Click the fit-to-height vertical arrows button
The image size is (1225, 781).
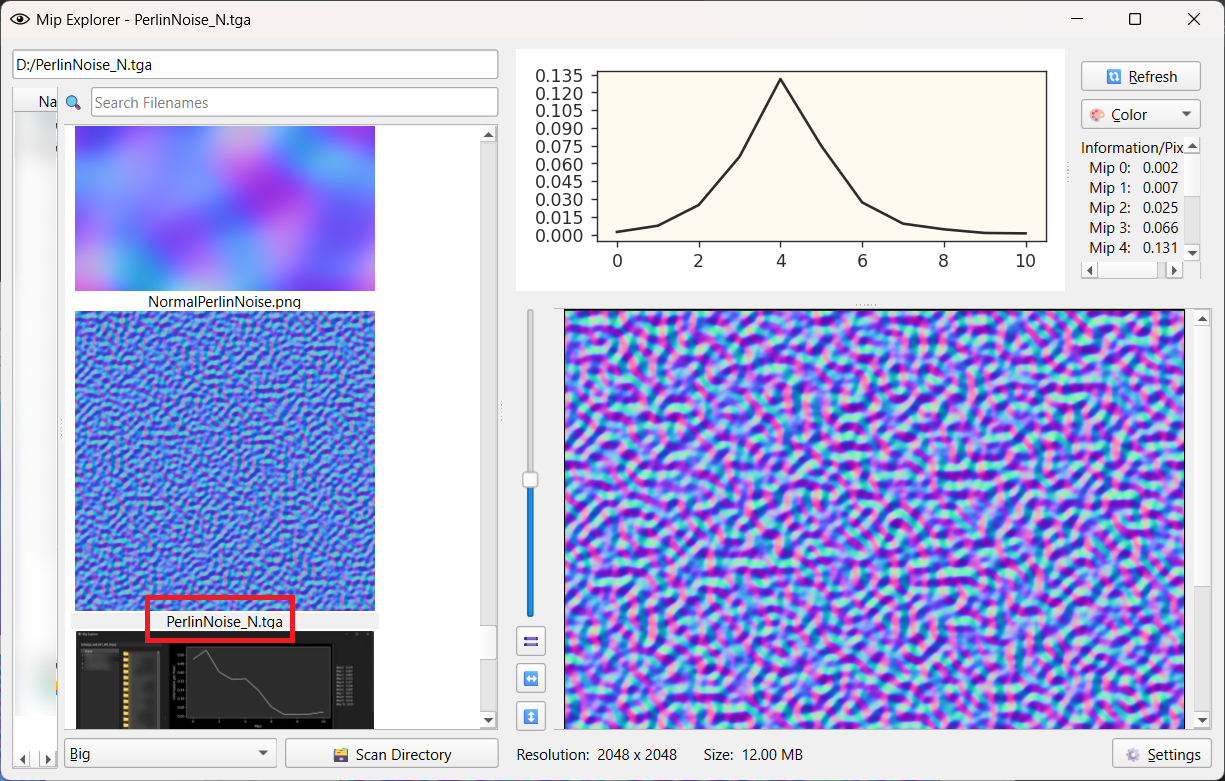[531, 716]
